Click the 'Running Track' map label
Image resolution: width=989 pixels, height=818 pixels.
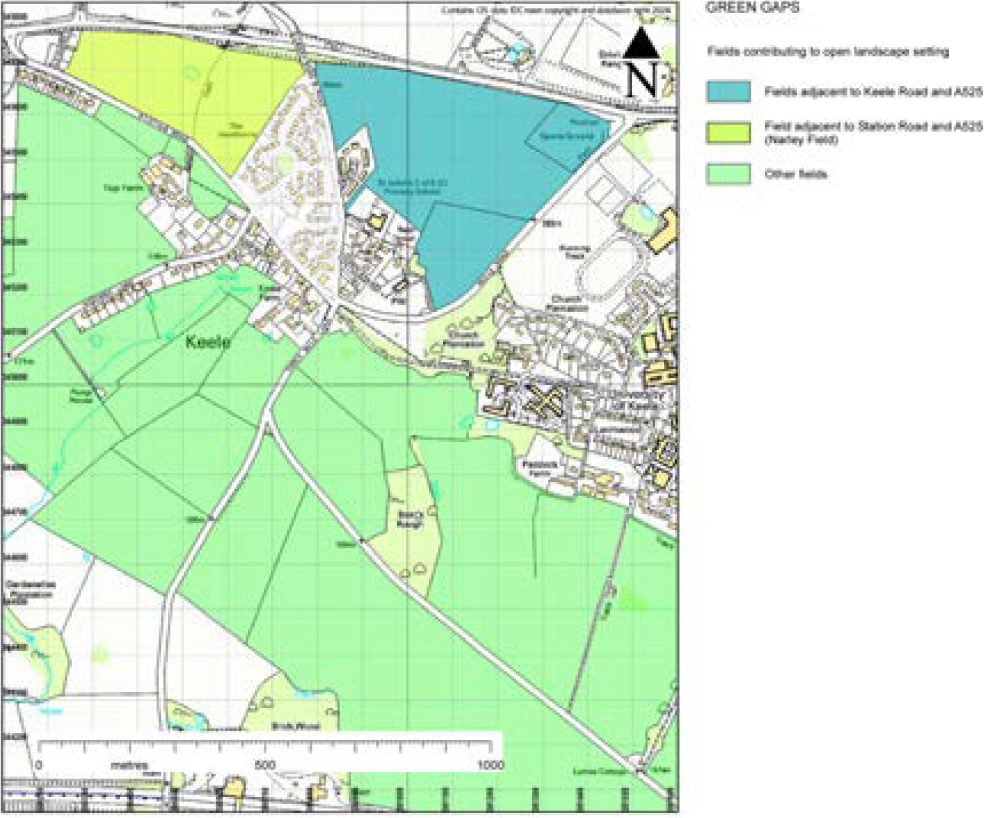click(x=573, y=252)
